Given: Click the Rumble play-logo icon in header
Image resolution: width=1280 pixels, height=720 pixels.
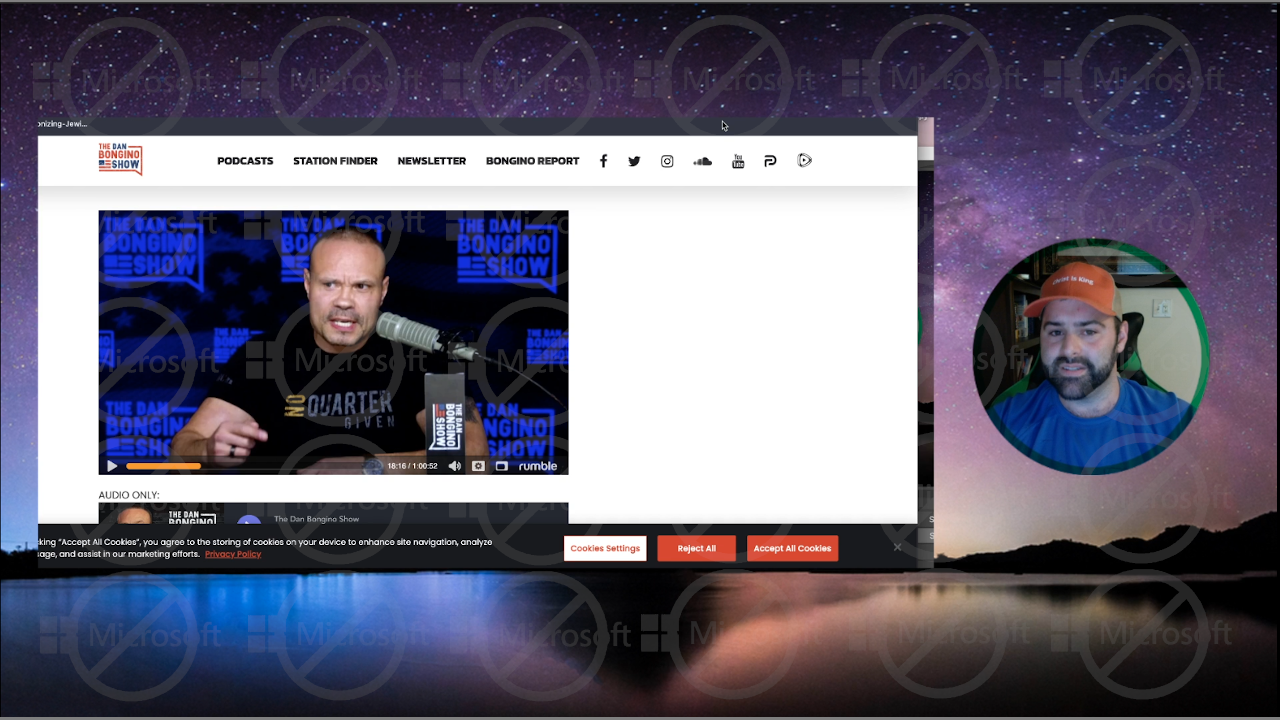Looking at the screenshot, I should [x=805, y=161].
